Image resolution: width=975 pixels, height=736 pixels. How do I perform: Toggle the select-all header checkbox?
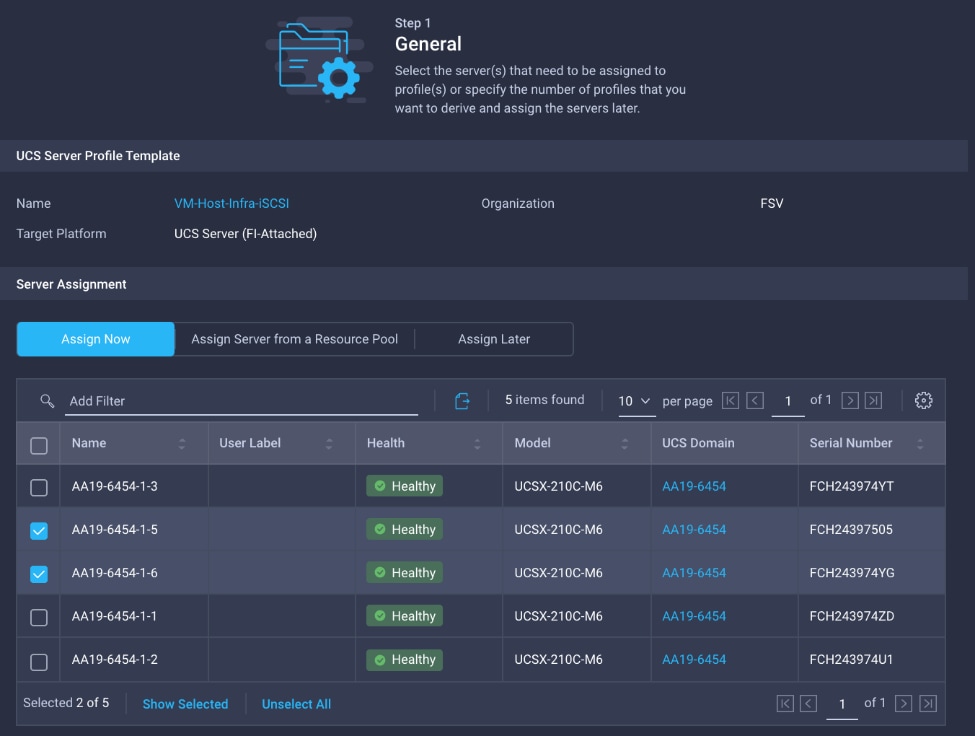coord(39,445)
